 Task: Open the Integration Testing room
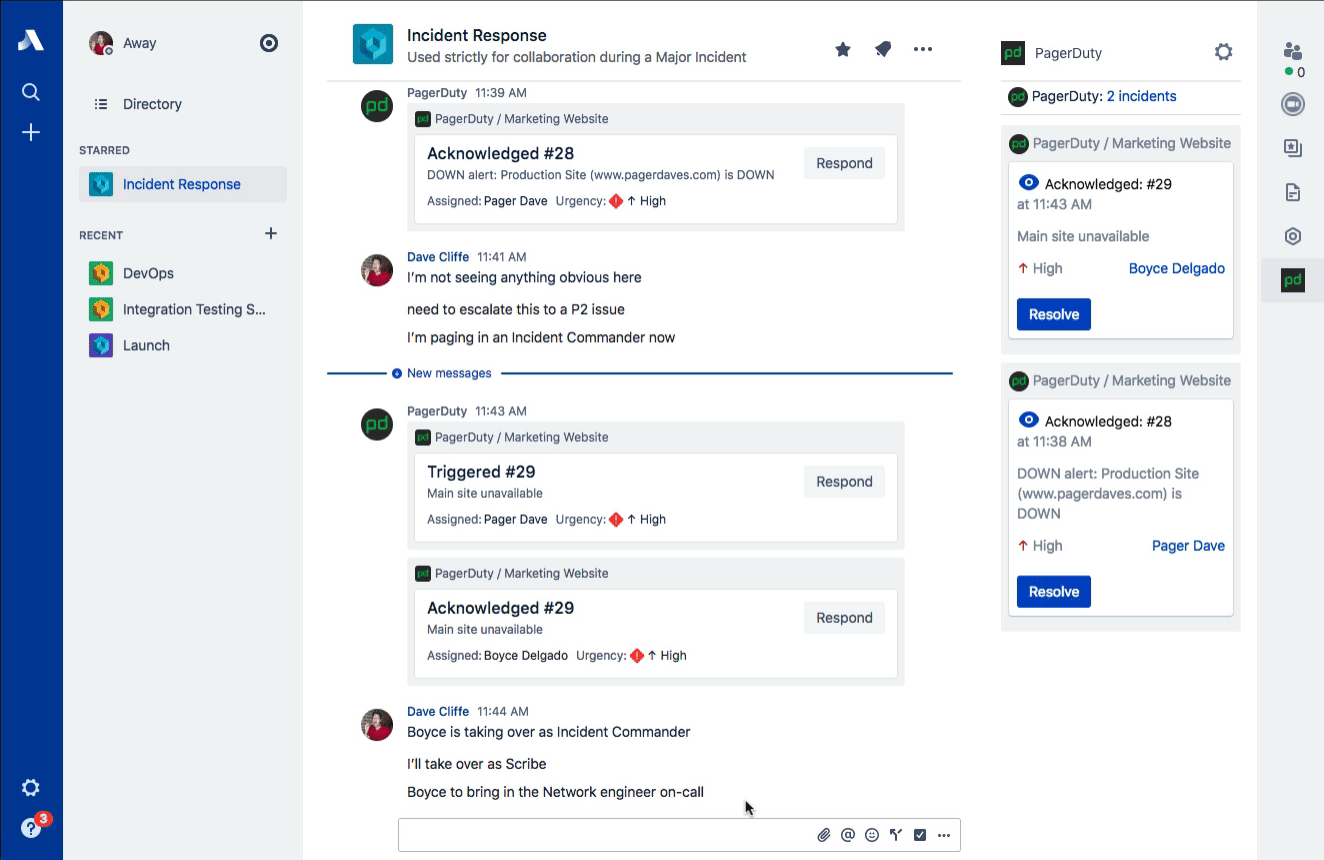click(x=183, y=309)
